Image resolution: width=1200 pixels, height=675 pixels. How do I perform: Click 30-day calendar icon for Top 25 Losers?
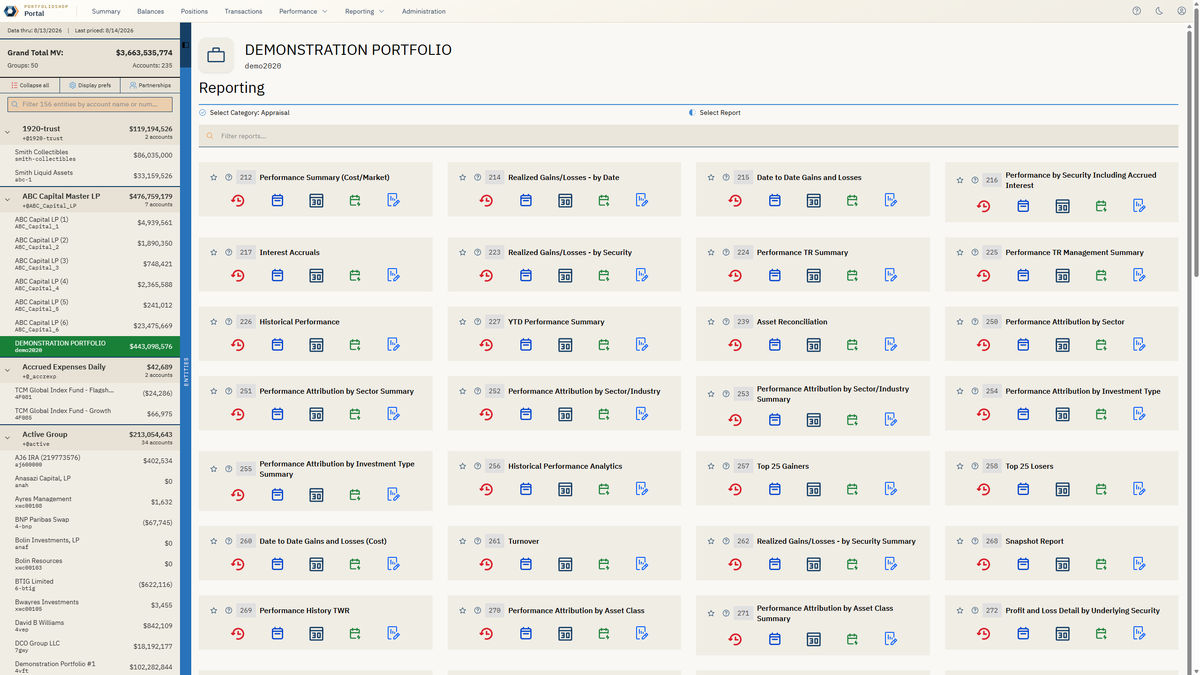(1062, 489)
